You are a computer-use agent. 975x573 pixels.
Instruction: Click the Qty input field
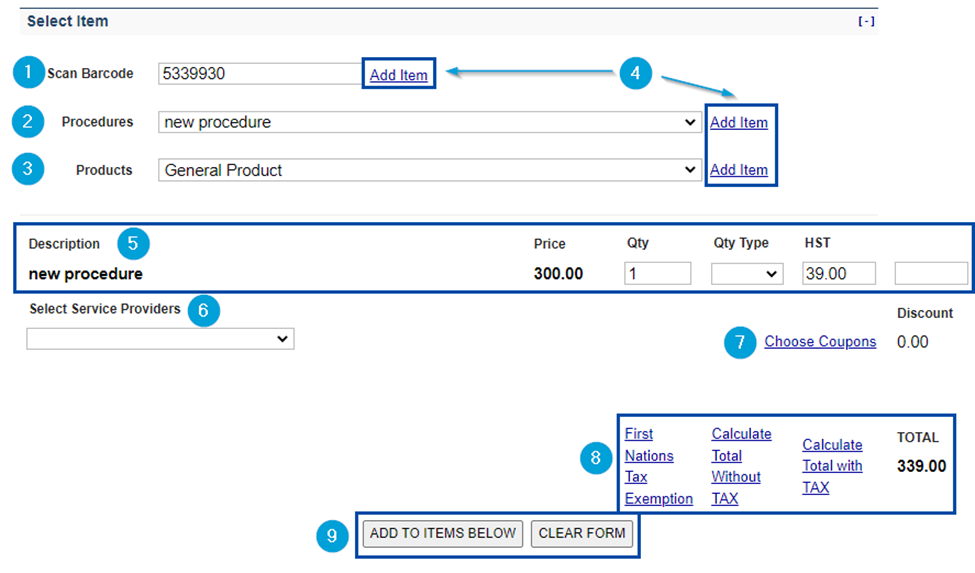click(x=657, y=273)
